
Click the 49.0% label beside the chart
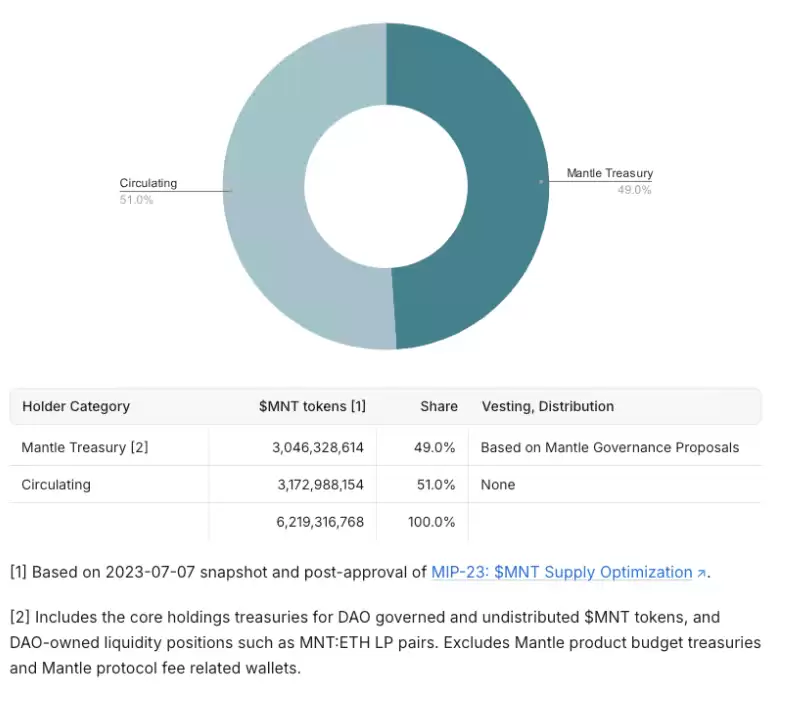click(634, 190)
